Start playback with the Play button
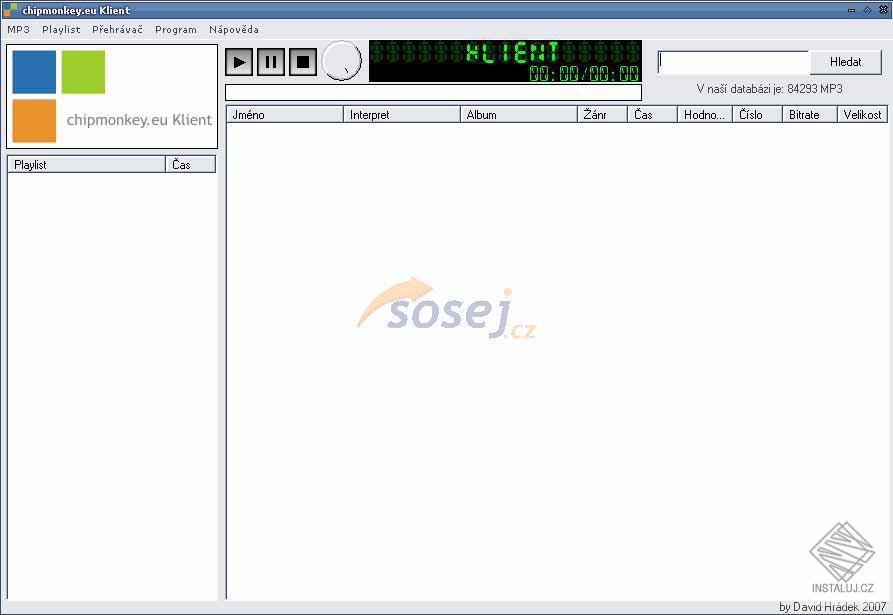 pos(239,62)
